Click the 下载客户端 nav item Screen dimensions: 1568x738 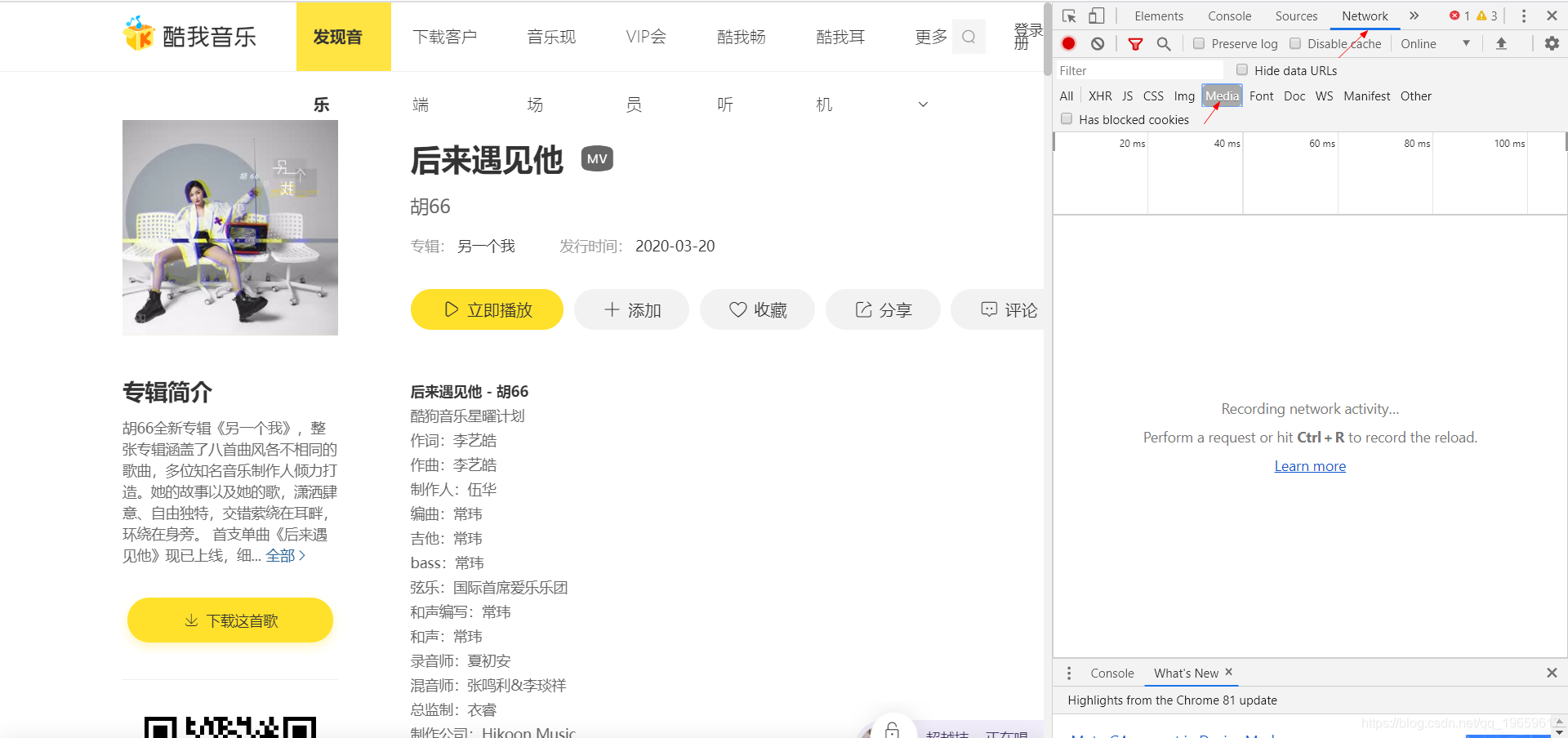tap(445, 37)
